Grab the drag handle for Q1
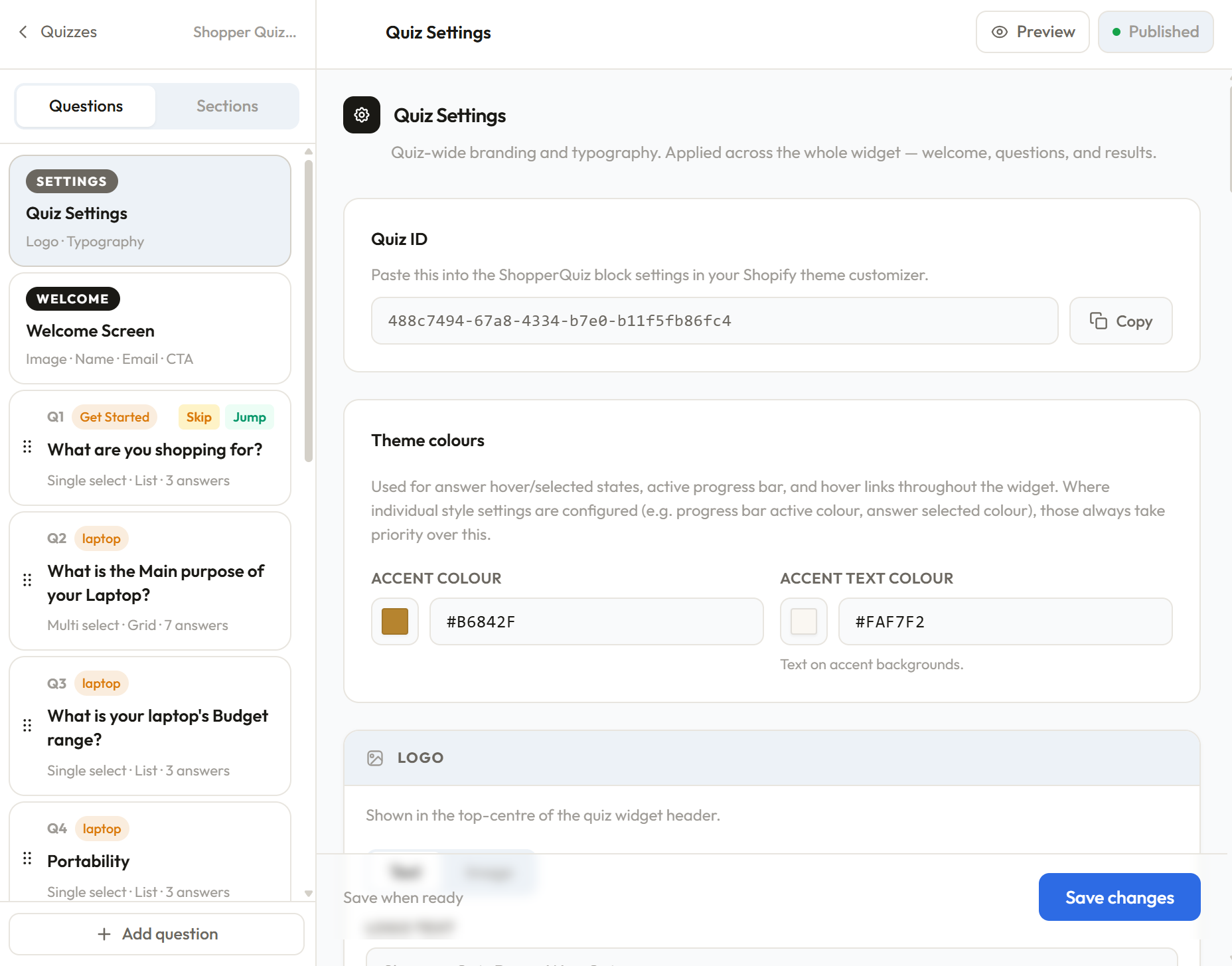Image resolution: width=1232 pixels, height=966 pixels. (x=27, y=447)
